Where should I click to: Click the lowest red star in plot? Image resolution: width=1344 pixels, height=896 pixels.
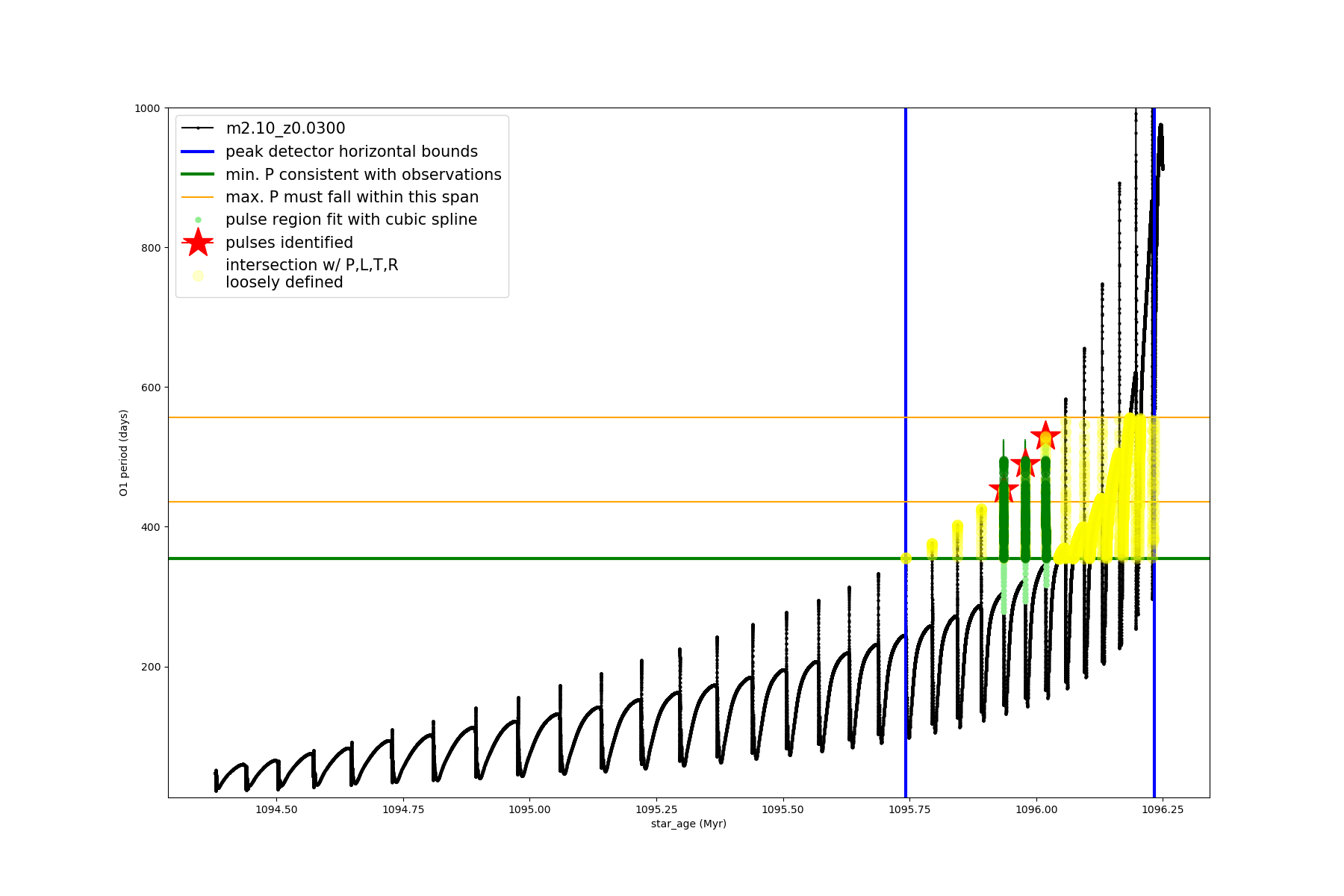[1004, 491]
